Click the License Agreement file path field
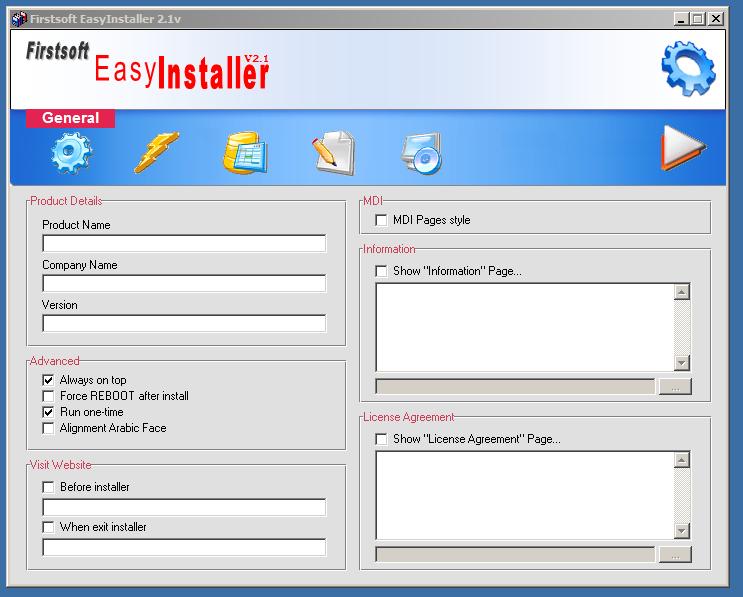The image size is (743, 597). point(515,554)
